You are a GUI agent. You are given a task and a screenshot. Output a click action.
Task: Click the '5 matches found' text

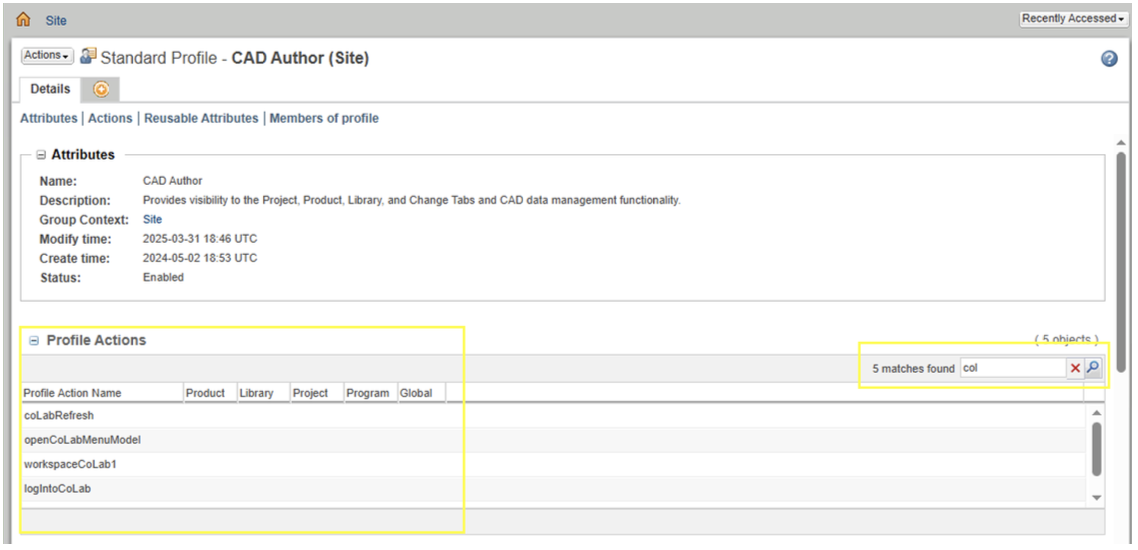[913, 369]
